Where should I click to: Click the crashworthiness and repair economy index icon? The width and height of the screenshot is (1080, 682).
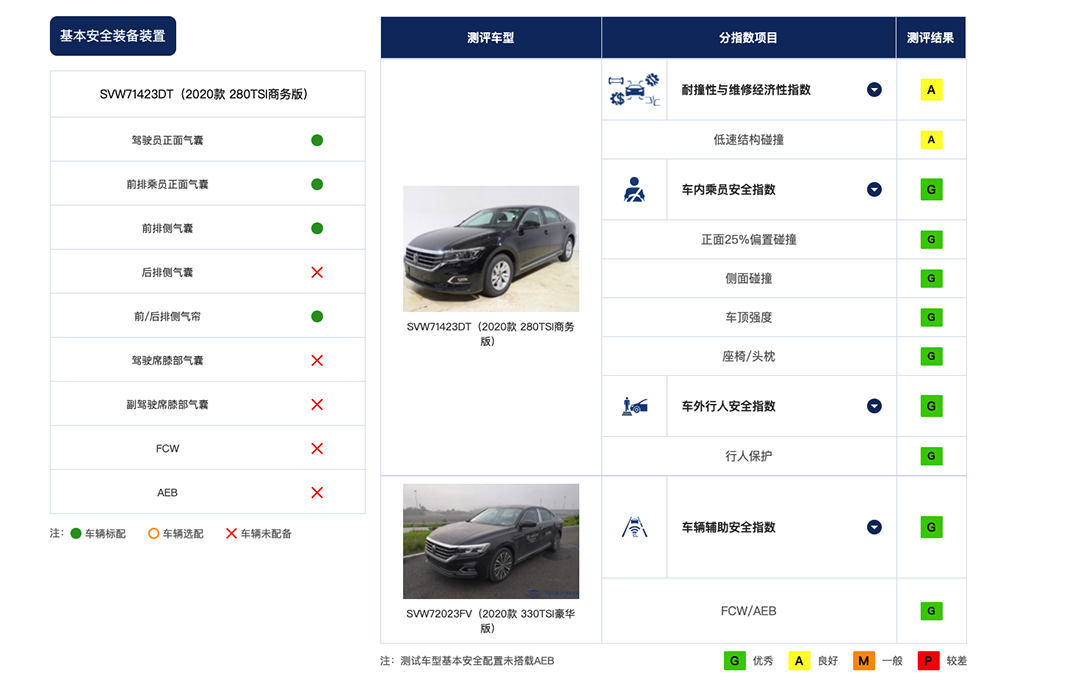634,90
